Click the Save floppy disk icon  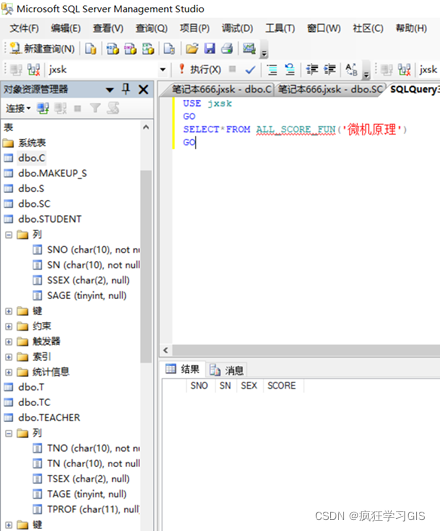point(210,49)
